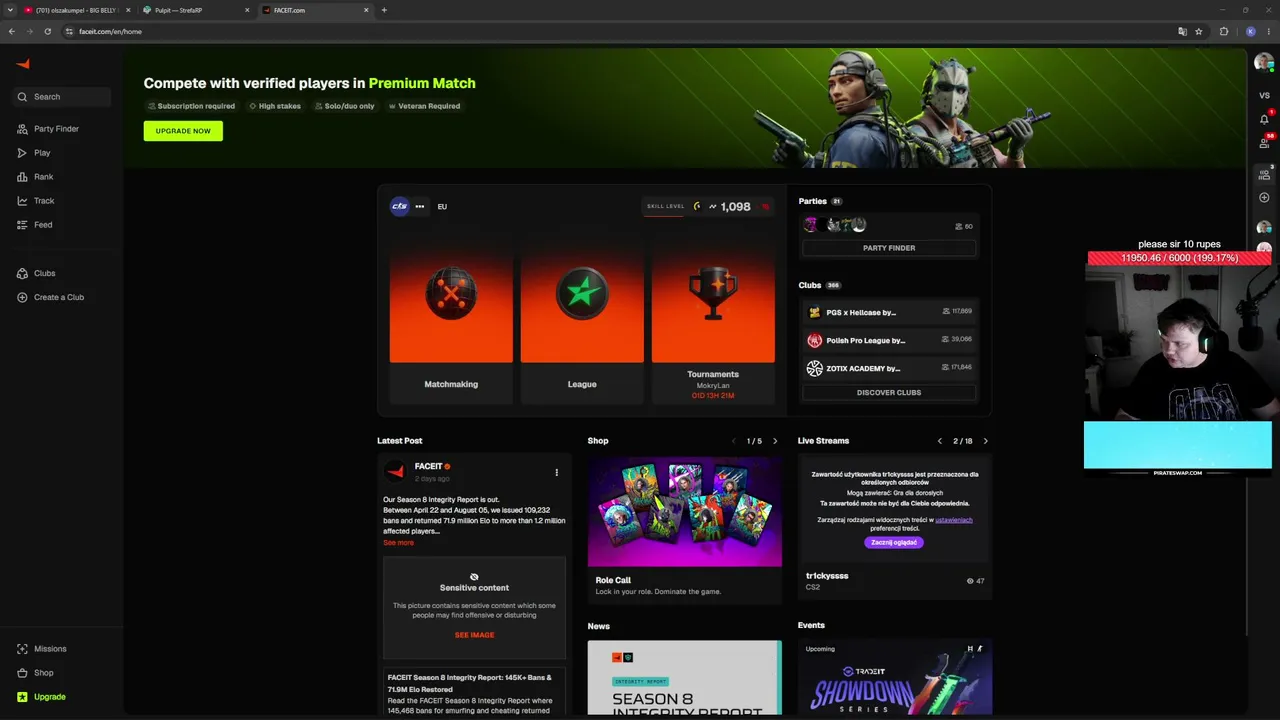Open the ustawieniach settings link
The height and width of the screenshot is (720, 1280).
click(x=954, y=520)
